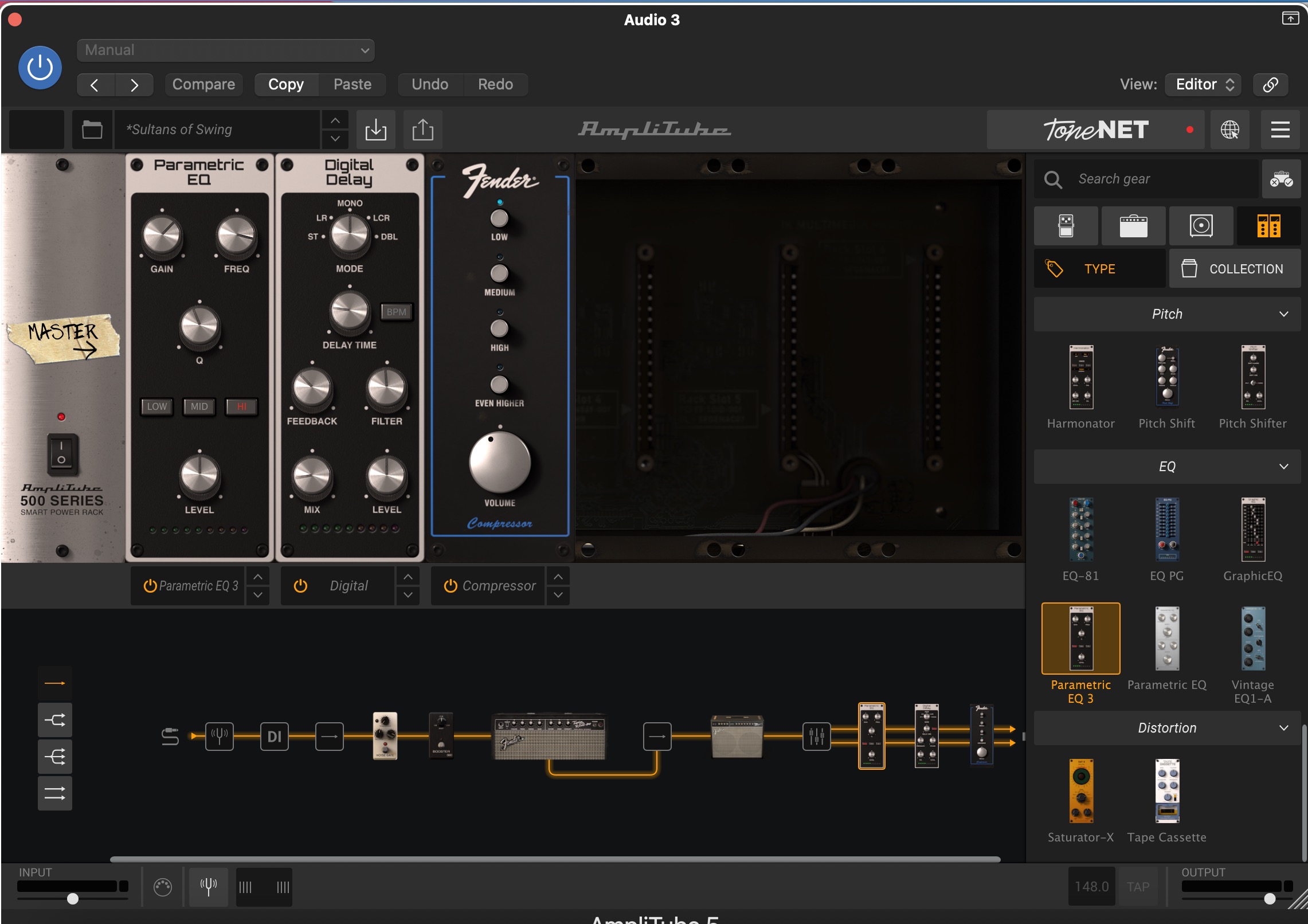Toggle BPM sync on Digital Delay
The image size is (1308, 924).
pyautogui.click(x=396, y=312)
